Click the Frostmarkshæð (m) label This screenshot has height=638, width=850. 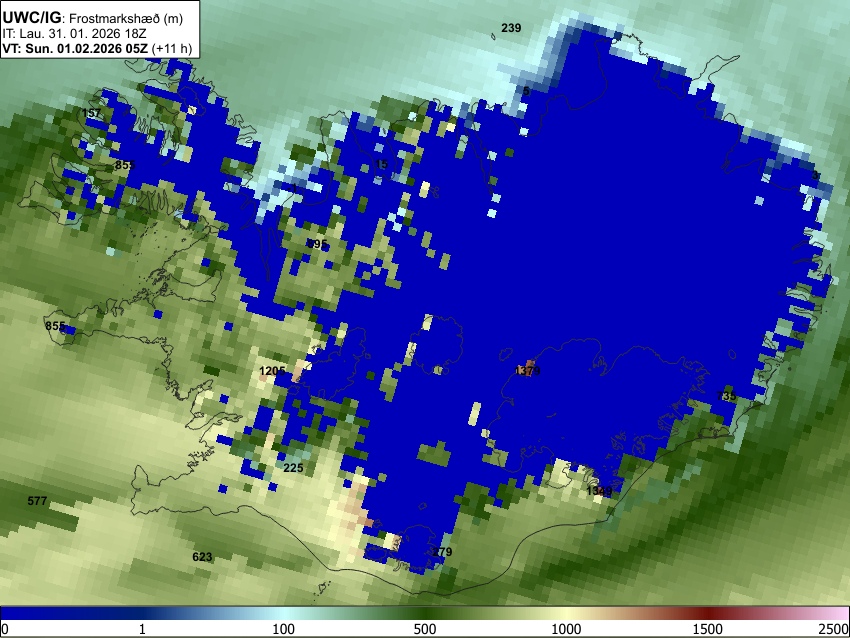click(x=126, y=18)
